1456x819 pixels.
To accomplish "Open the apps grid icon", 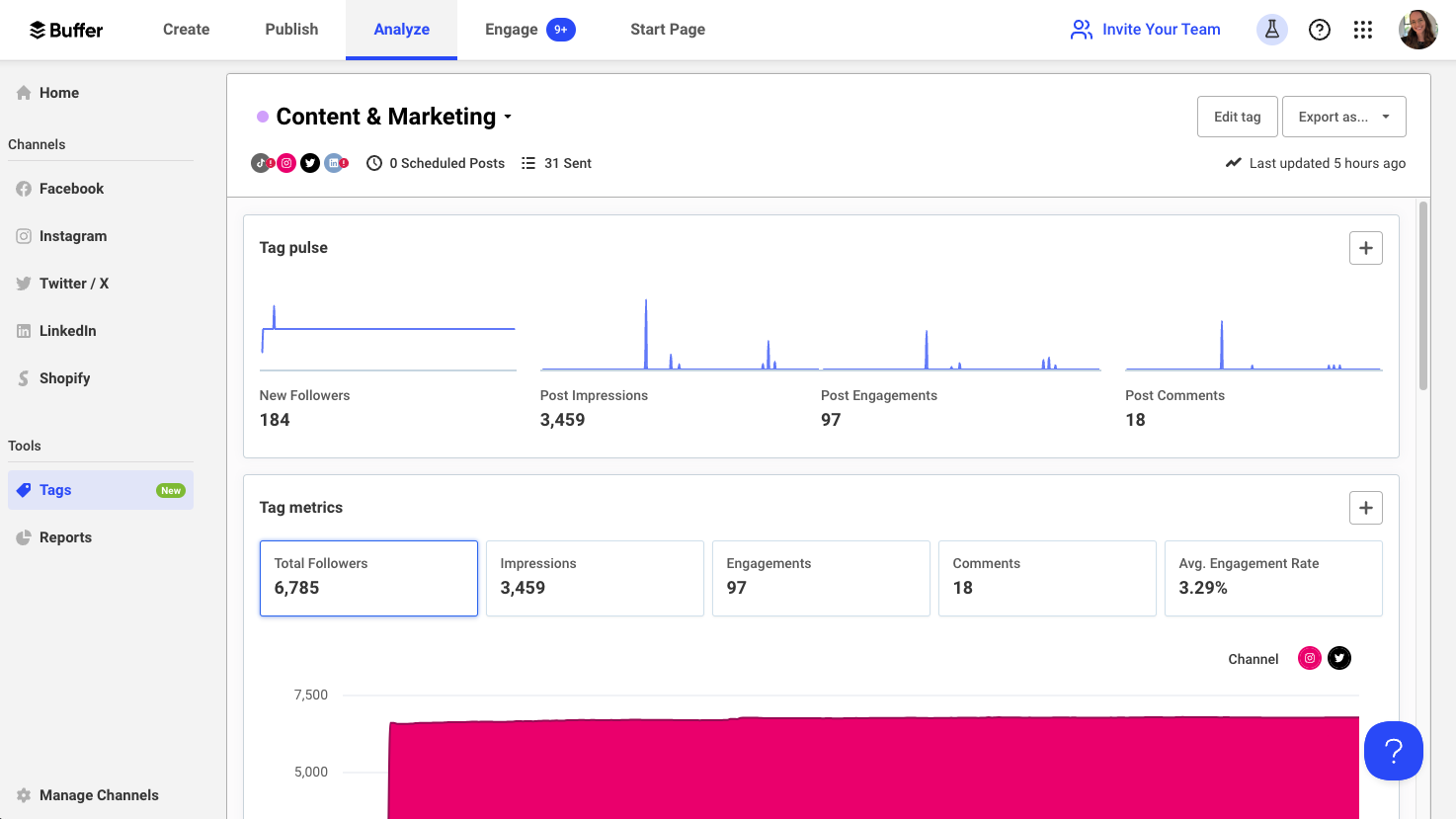I will 1363,30.
